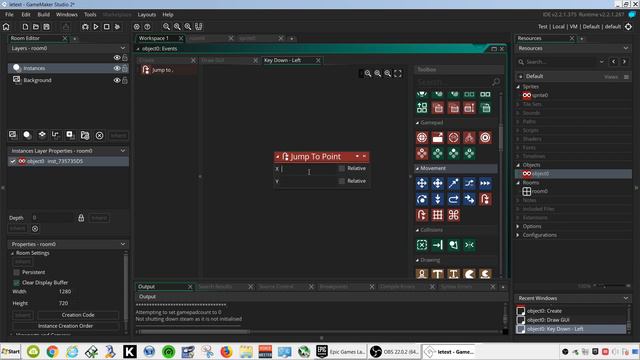640x360 pixels.
Task: Run the game with the play icon
Action: pyautogui.click(x=96, y=27)
